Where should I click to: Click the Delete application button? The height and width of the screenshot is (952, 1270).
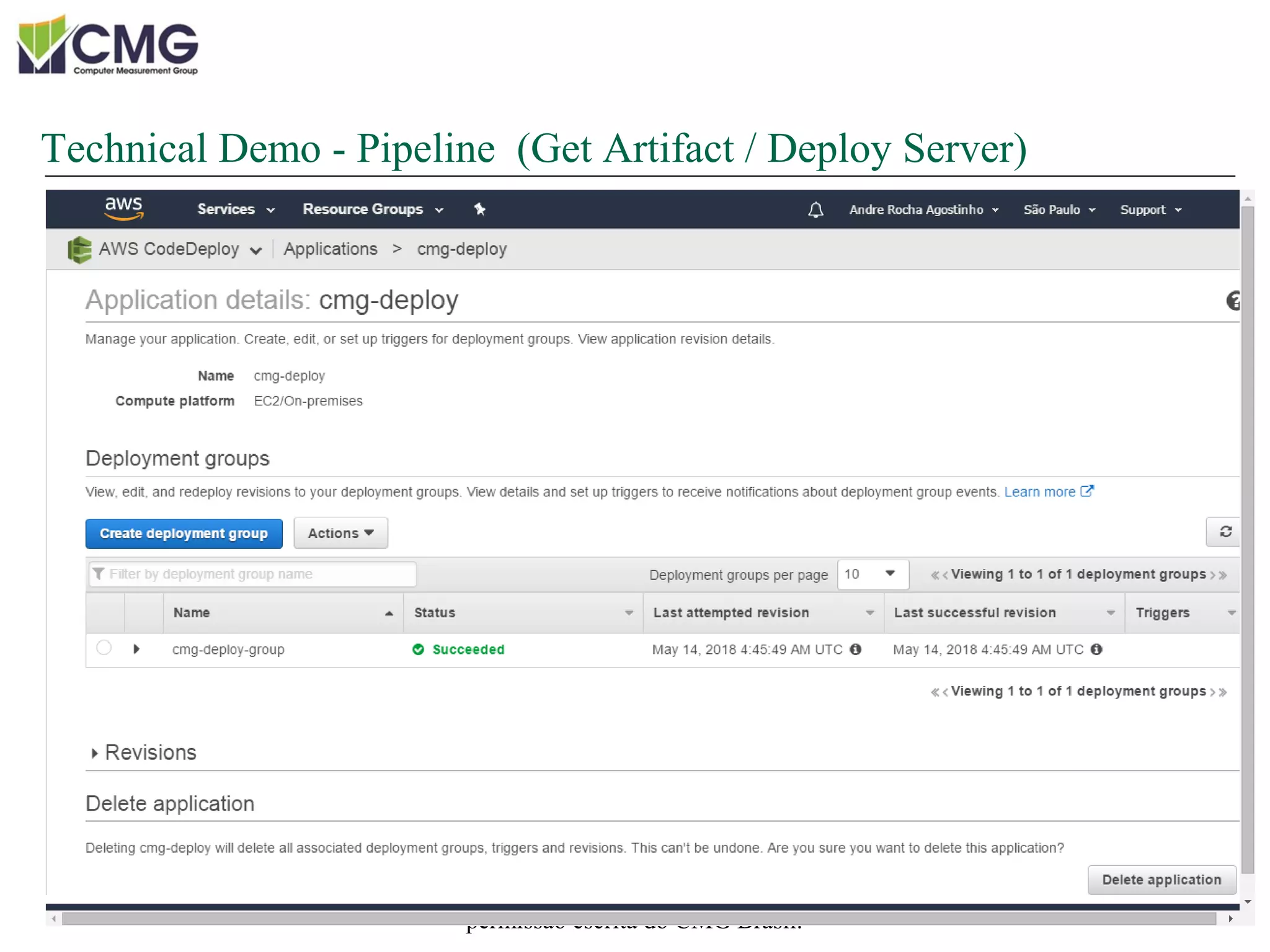(1161, 879)
